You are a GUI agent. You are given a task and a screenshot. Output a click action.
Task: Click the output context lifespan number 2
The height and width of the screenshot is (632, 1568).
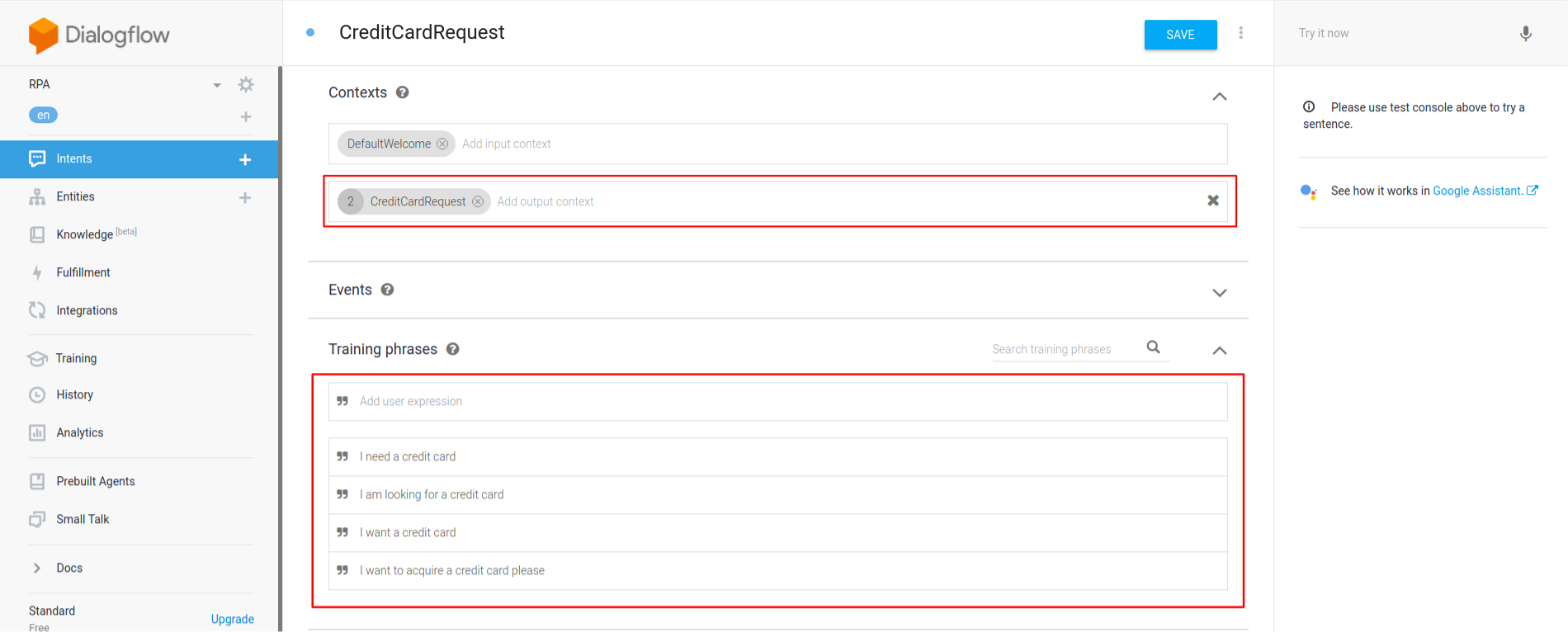tap(351, 201)
